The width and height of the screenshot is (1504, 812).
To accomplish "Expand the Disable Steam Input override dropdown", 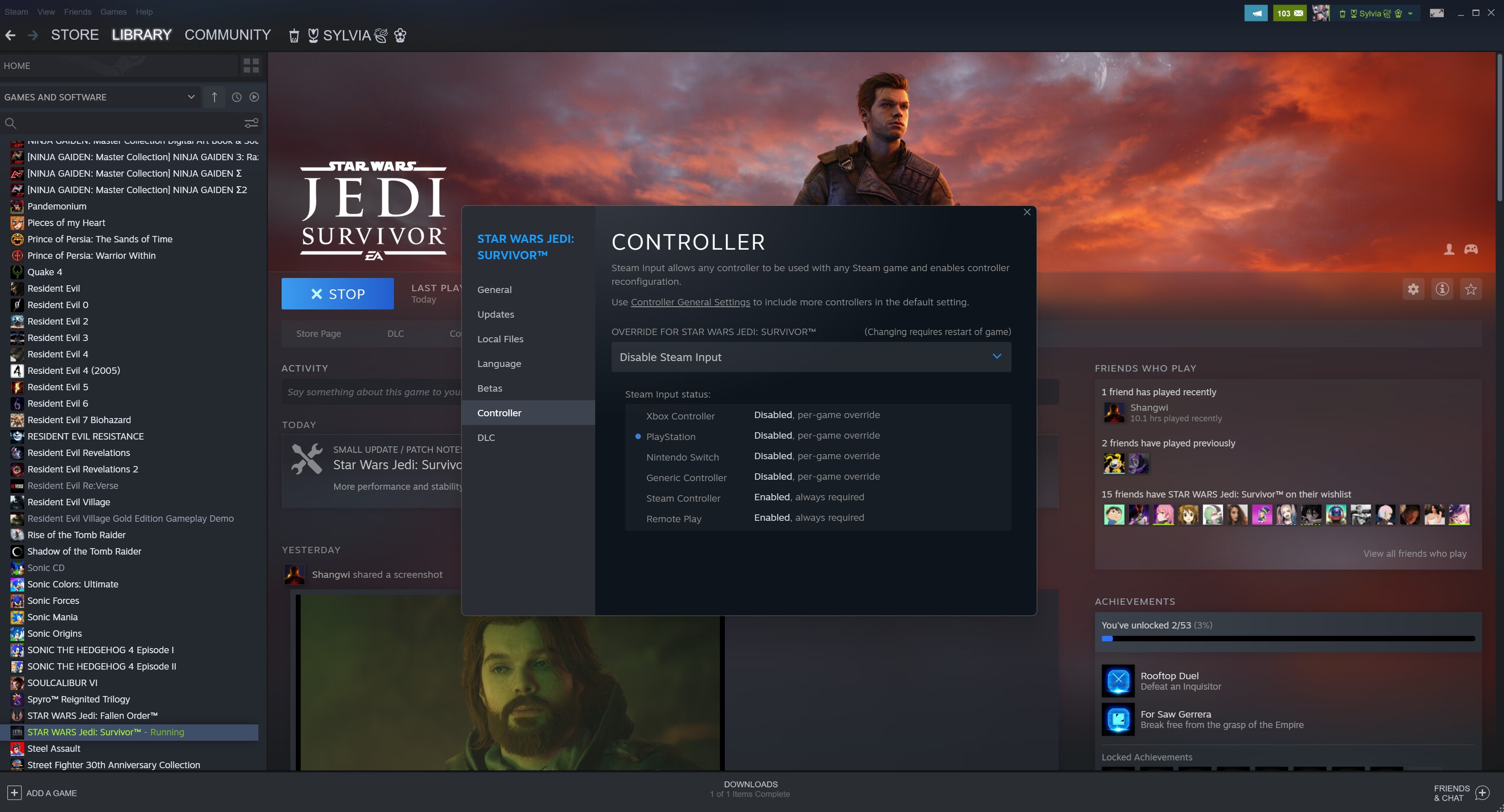I will [x=811, y=356].
